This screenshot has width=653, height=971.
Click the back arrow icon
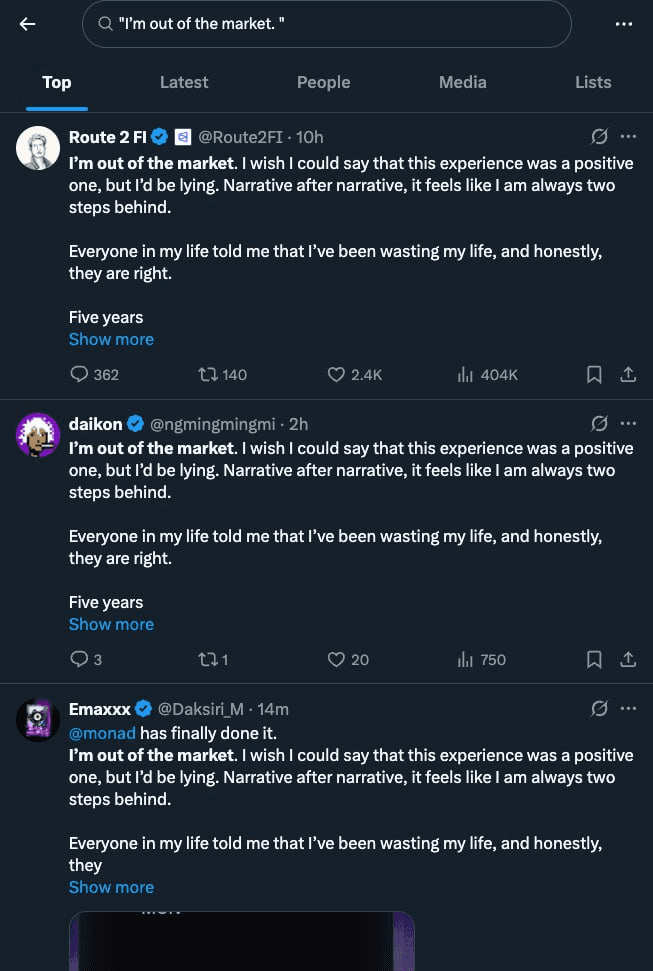pyautogui.click(x=28, y=24)
